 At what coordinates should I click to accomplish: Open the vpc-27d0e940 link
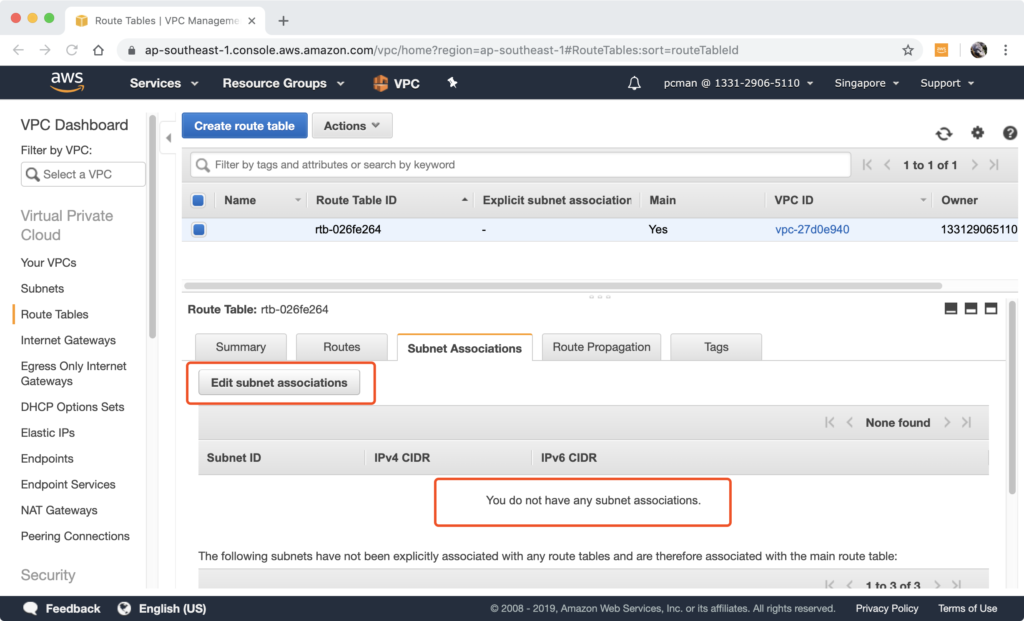coord(812,229)
